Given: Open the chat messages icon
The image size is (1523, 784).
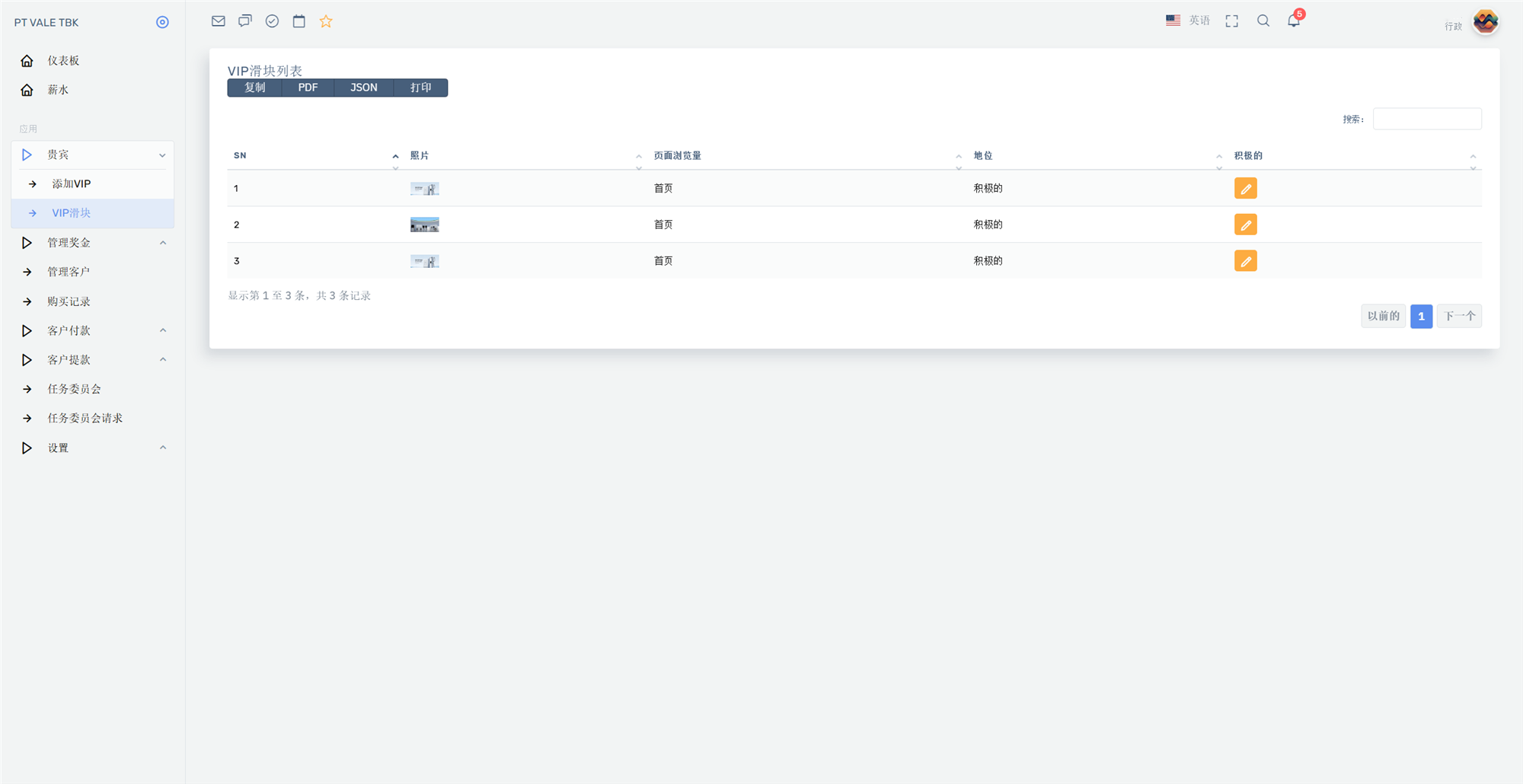Looking at the screenshot, I should click(x=245, y=21).
